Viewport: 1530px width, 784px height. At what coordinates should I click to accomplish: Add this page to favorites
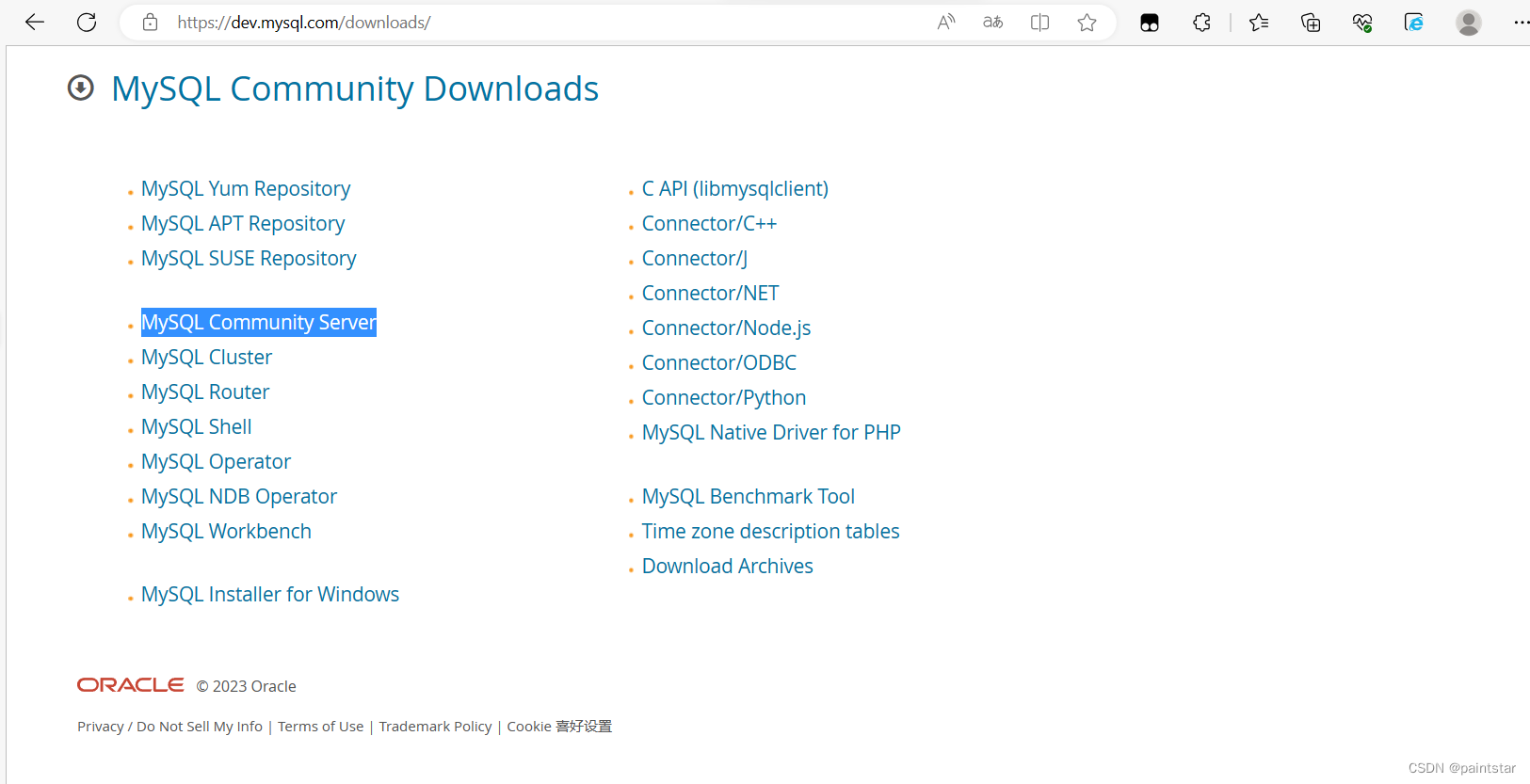tap(1087, 22)
